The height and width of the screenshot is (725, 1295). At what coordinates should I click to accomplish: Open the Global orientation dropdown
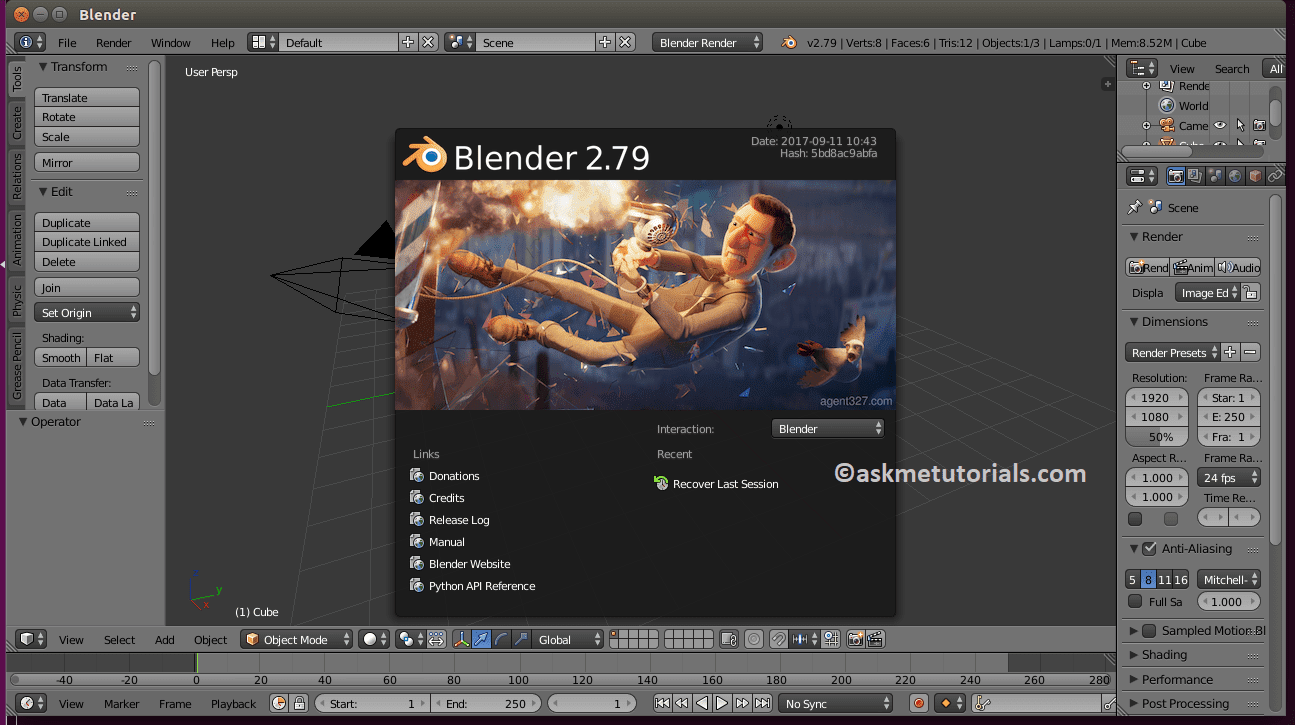point(568,639)
